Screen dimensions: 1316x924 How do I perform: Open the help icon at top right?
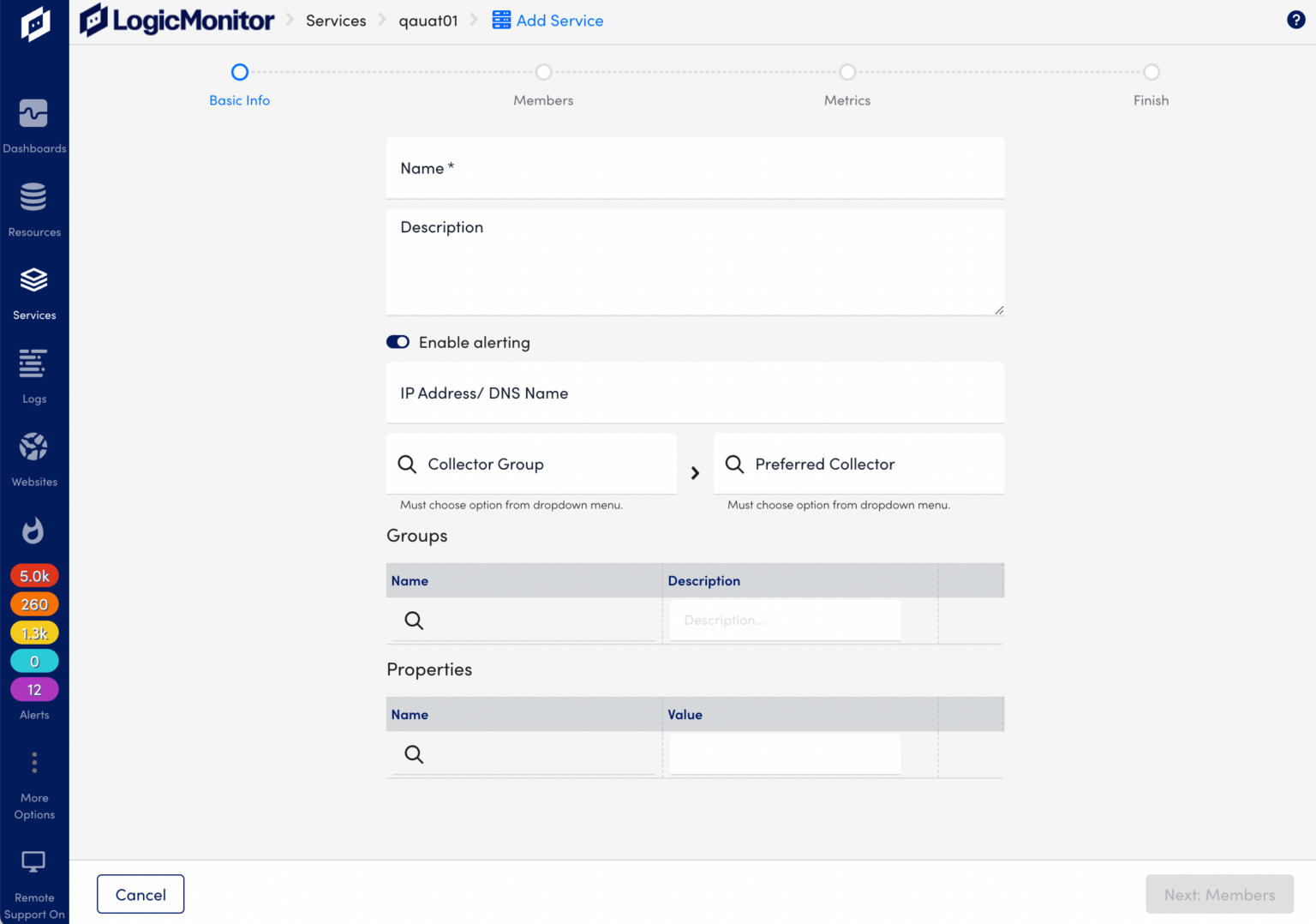click(x=1296, y=19)
